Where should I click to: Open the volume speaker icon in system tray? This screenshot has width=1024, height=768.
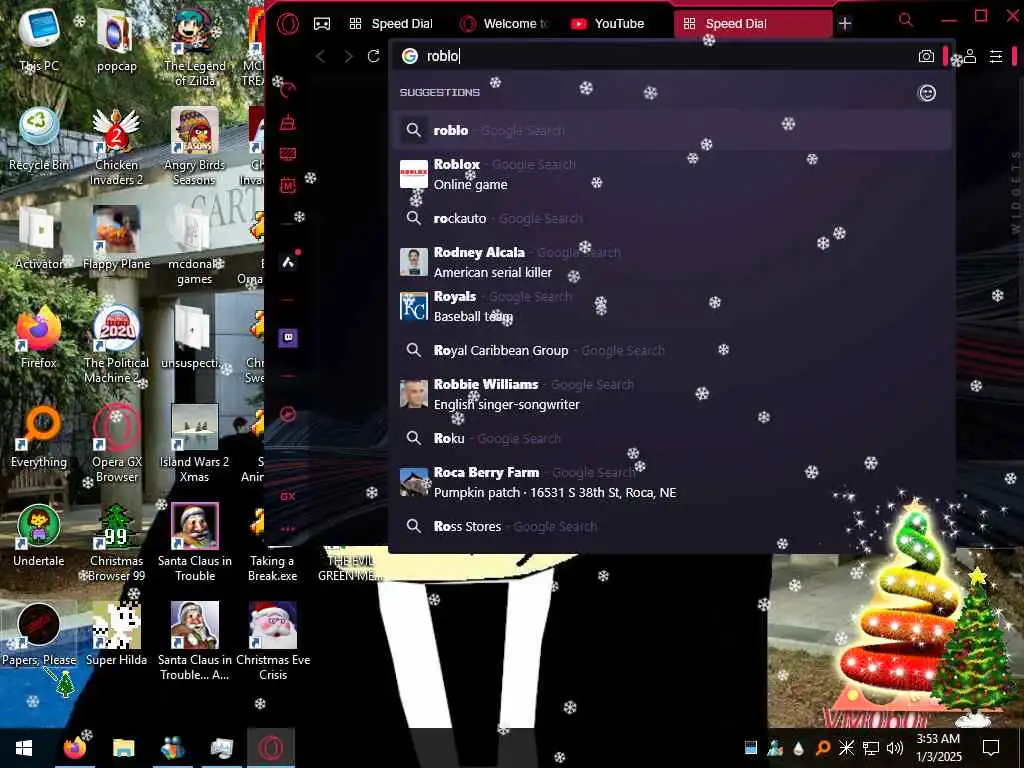[x=895, y=748]
